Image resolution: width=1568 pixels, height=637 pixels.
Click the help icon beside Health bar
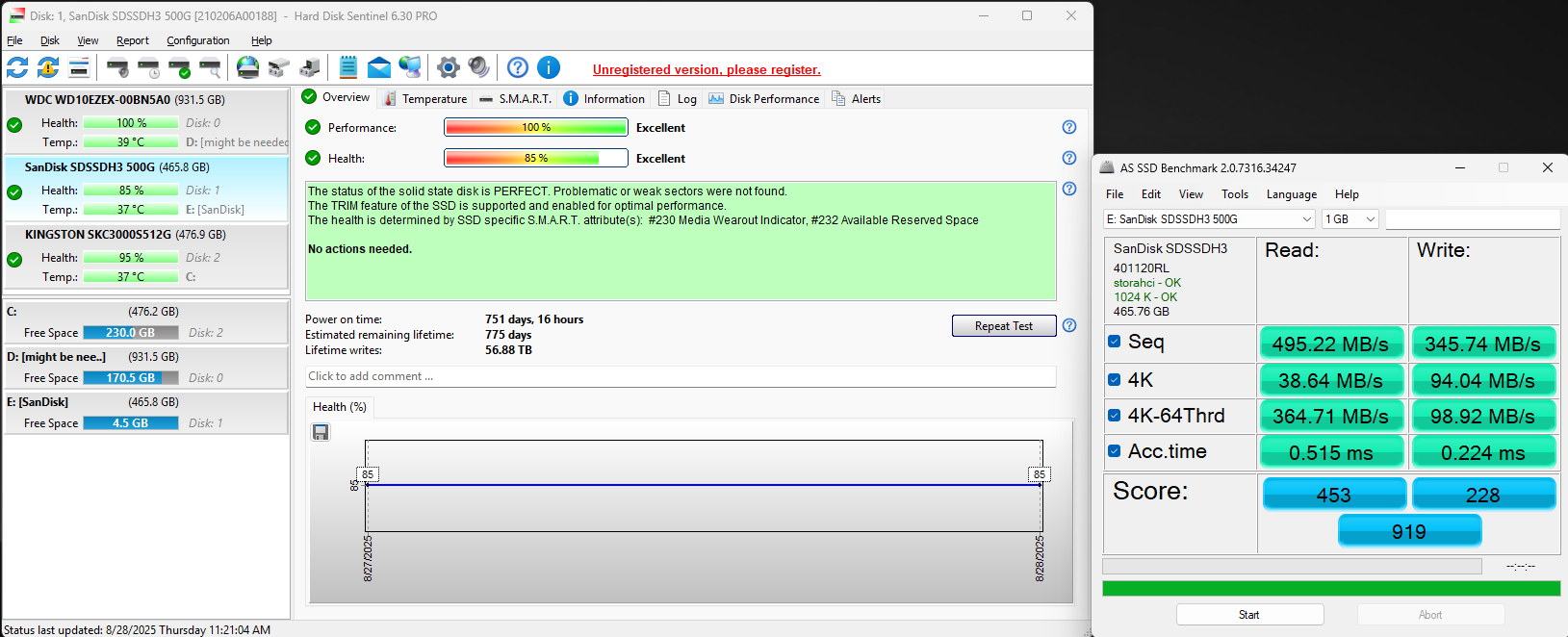[x=1068, y=158]
